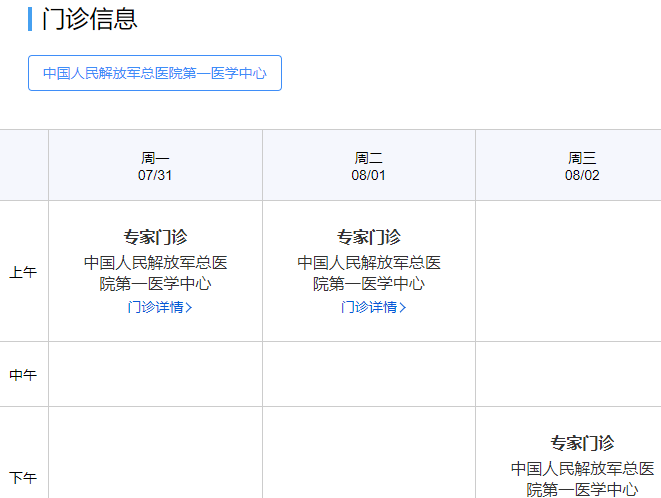Click the hospital name in Monday morning's cell
Viewport: 661px width, 498px height.
(x=155, y=273)
